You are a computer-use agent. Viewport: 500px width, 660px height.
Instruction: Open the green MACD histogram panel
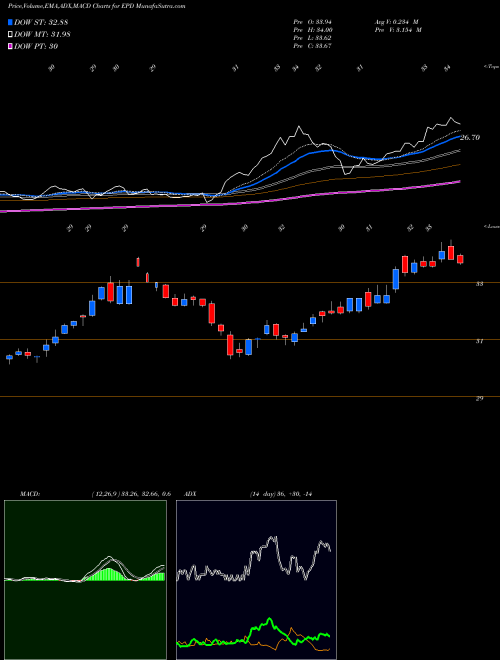click(x=85, y=580)
